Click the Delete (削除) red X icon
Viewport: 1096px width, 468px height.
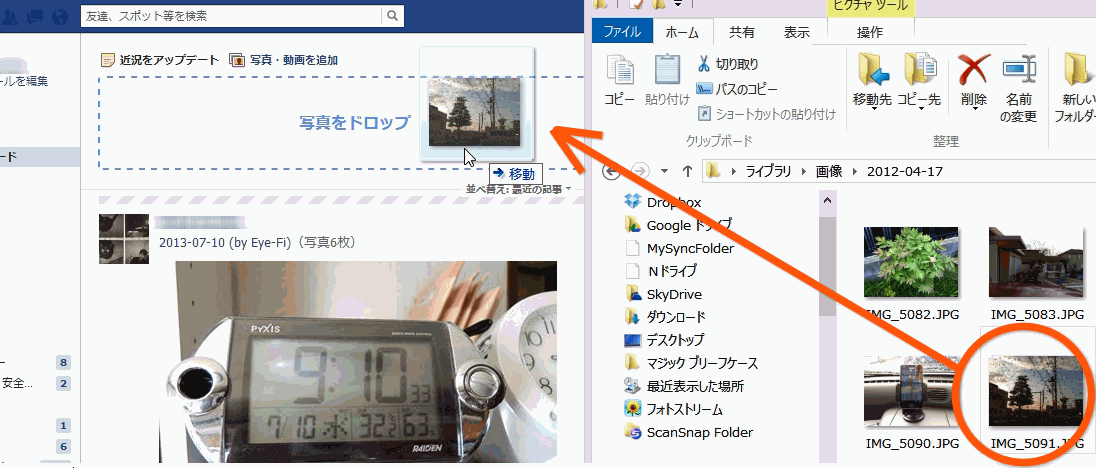pos(973,72)
